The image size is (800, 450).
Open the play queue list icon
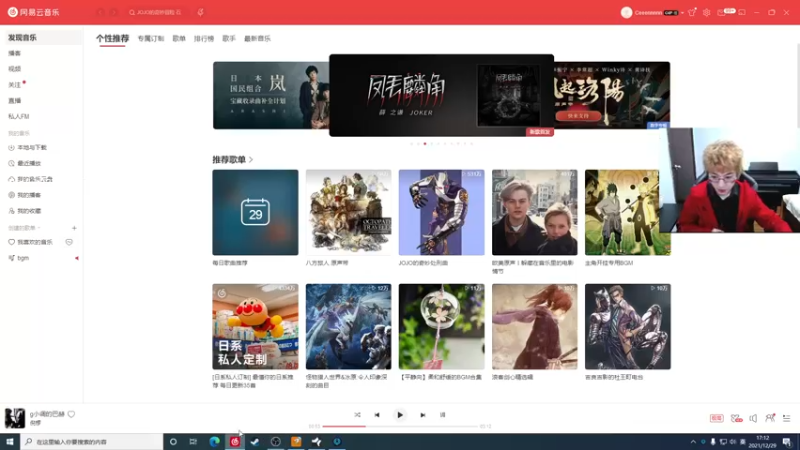(787, 418)
